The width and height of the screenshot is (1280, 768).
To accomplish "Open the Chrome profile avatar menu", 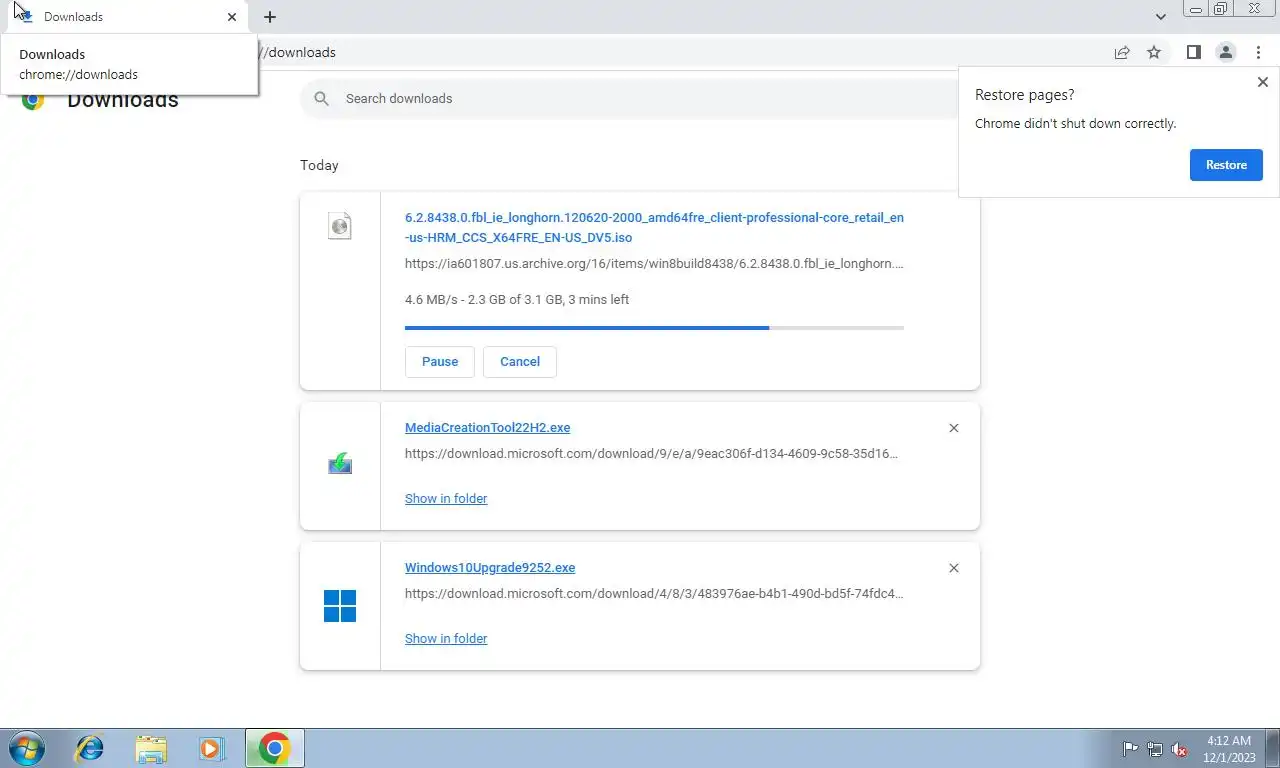I will [1225, 52].
